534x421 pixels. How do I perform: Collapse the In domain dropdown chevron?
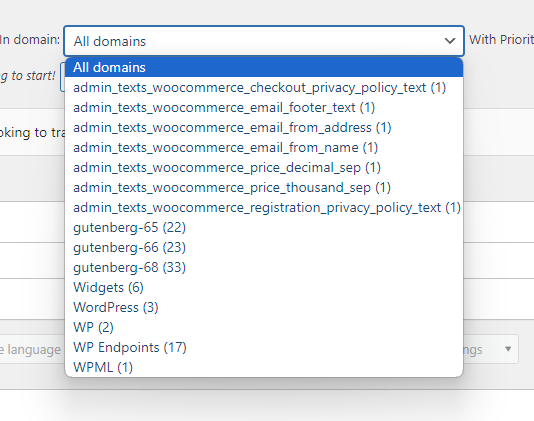[x=450, y=41]
